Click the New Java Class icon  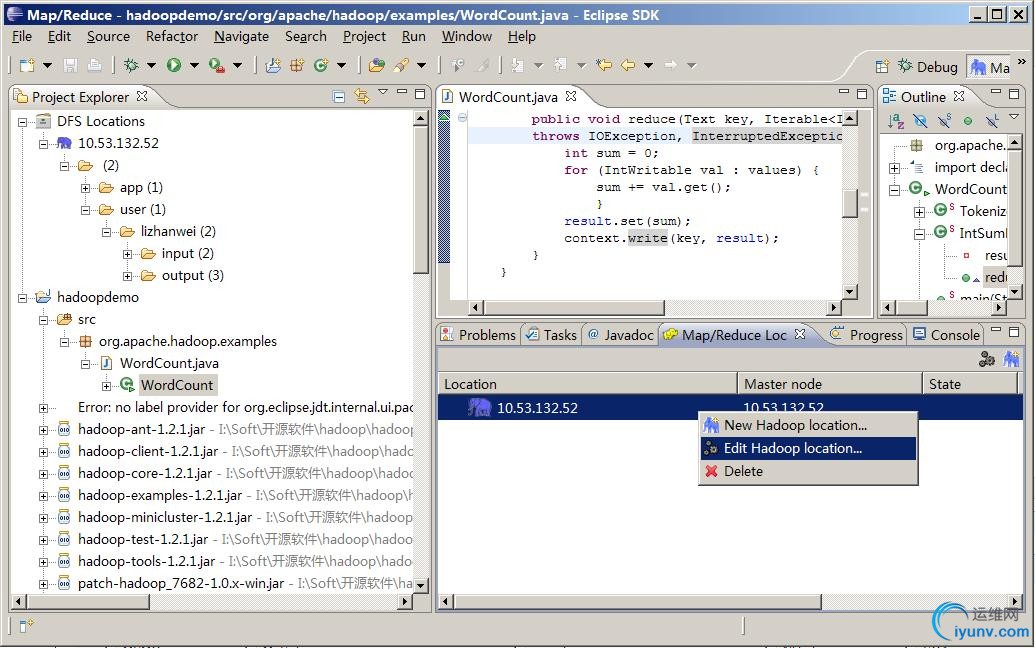(321, 65)
